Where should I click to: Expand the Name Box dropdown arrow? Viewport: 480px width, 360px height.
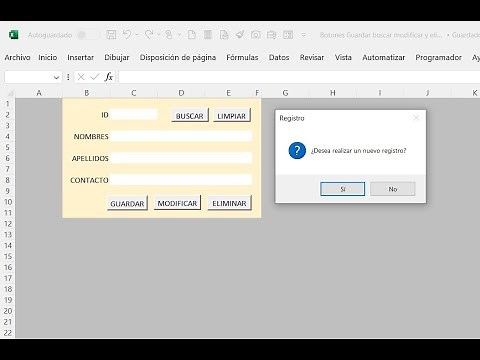point(56,78)
